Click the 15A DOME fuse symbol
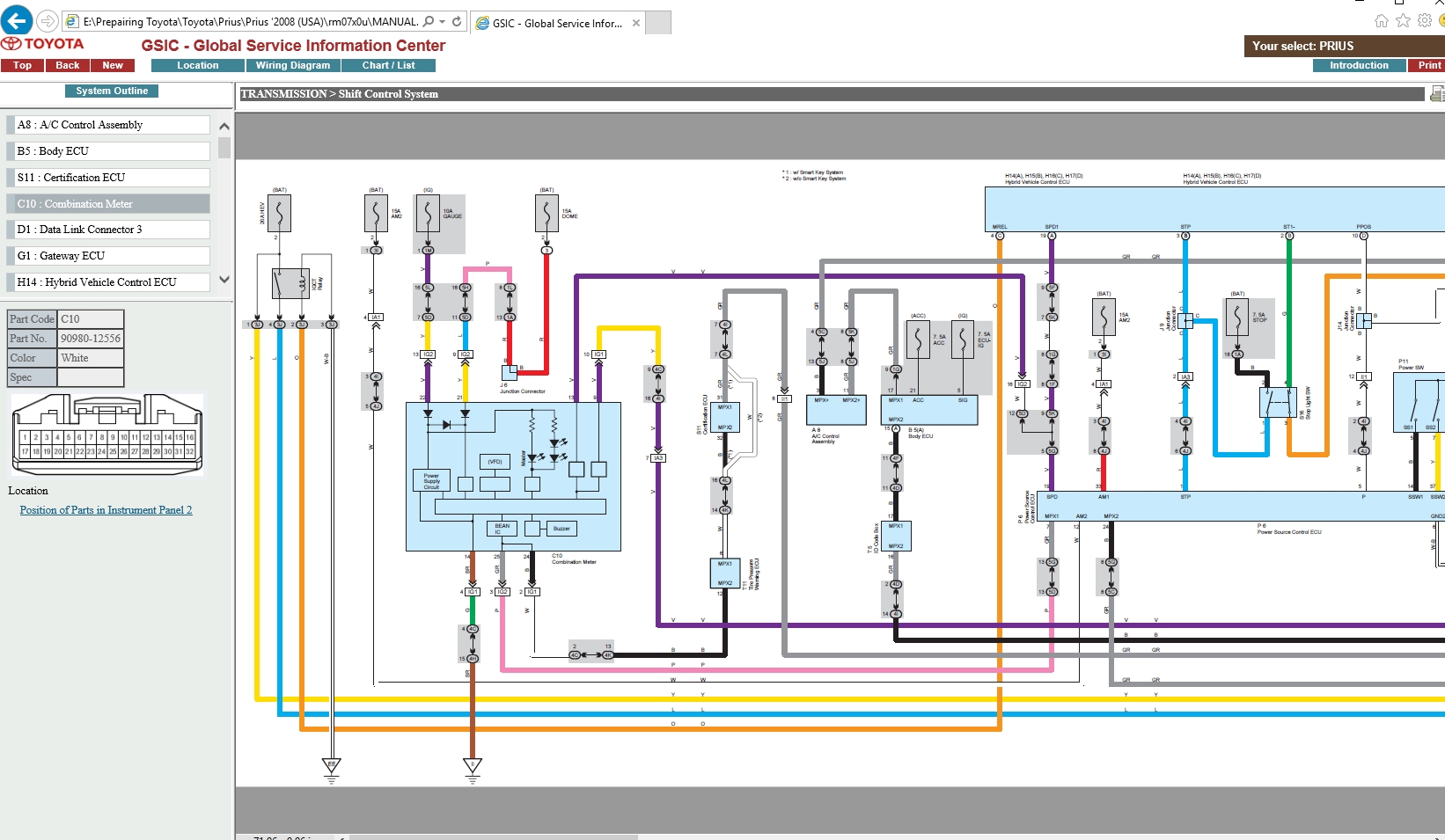Screen dimensions: 1445x840 [x=546, y=214]
